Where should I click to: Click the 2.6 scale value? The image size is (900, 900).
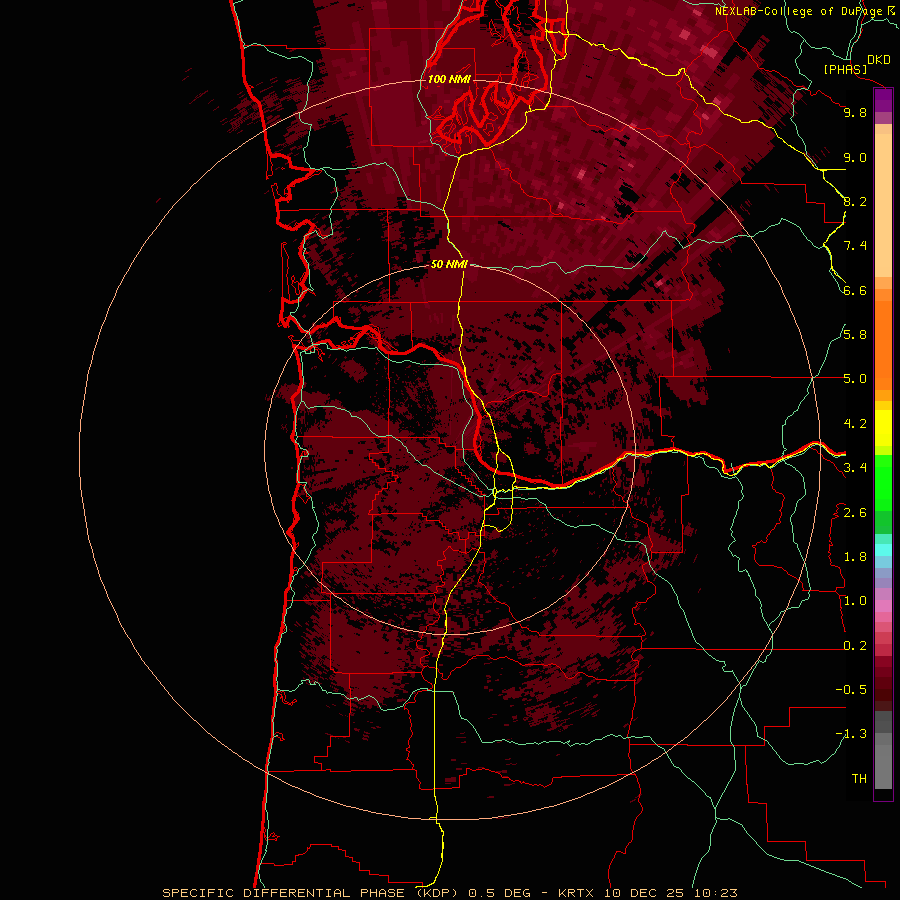(x=855, y=512)
